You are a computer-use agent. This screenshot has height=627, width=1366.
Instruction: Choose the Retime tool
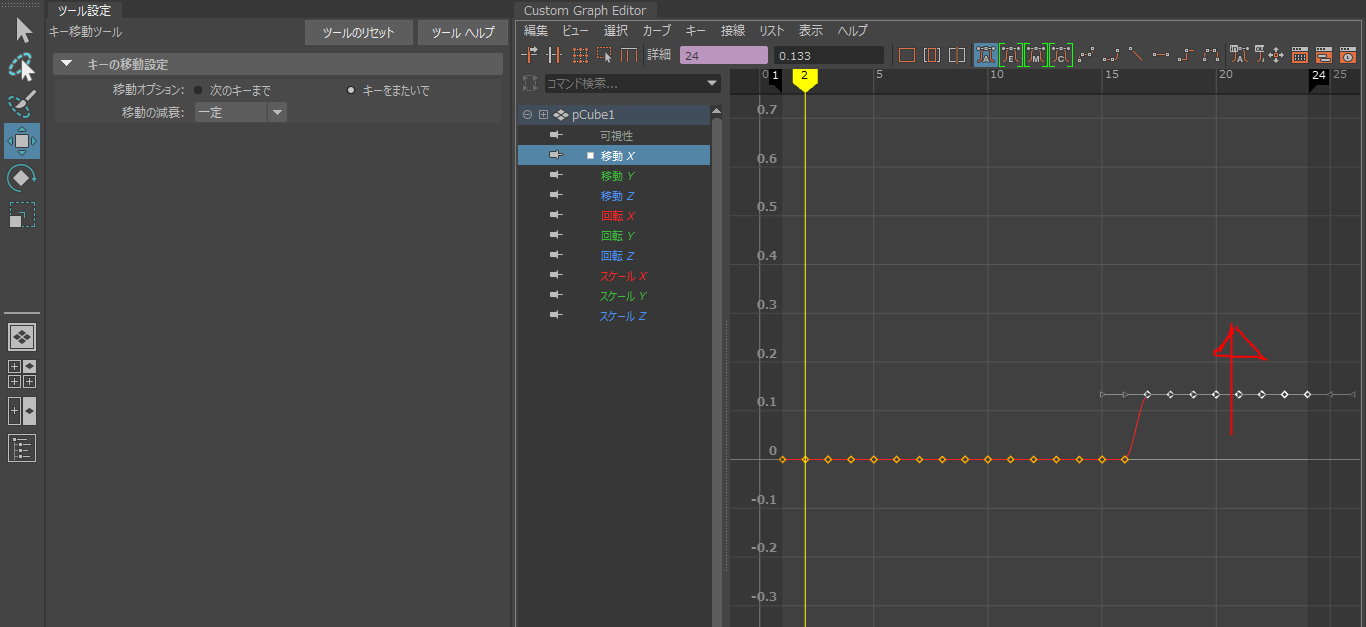point(629,55)
